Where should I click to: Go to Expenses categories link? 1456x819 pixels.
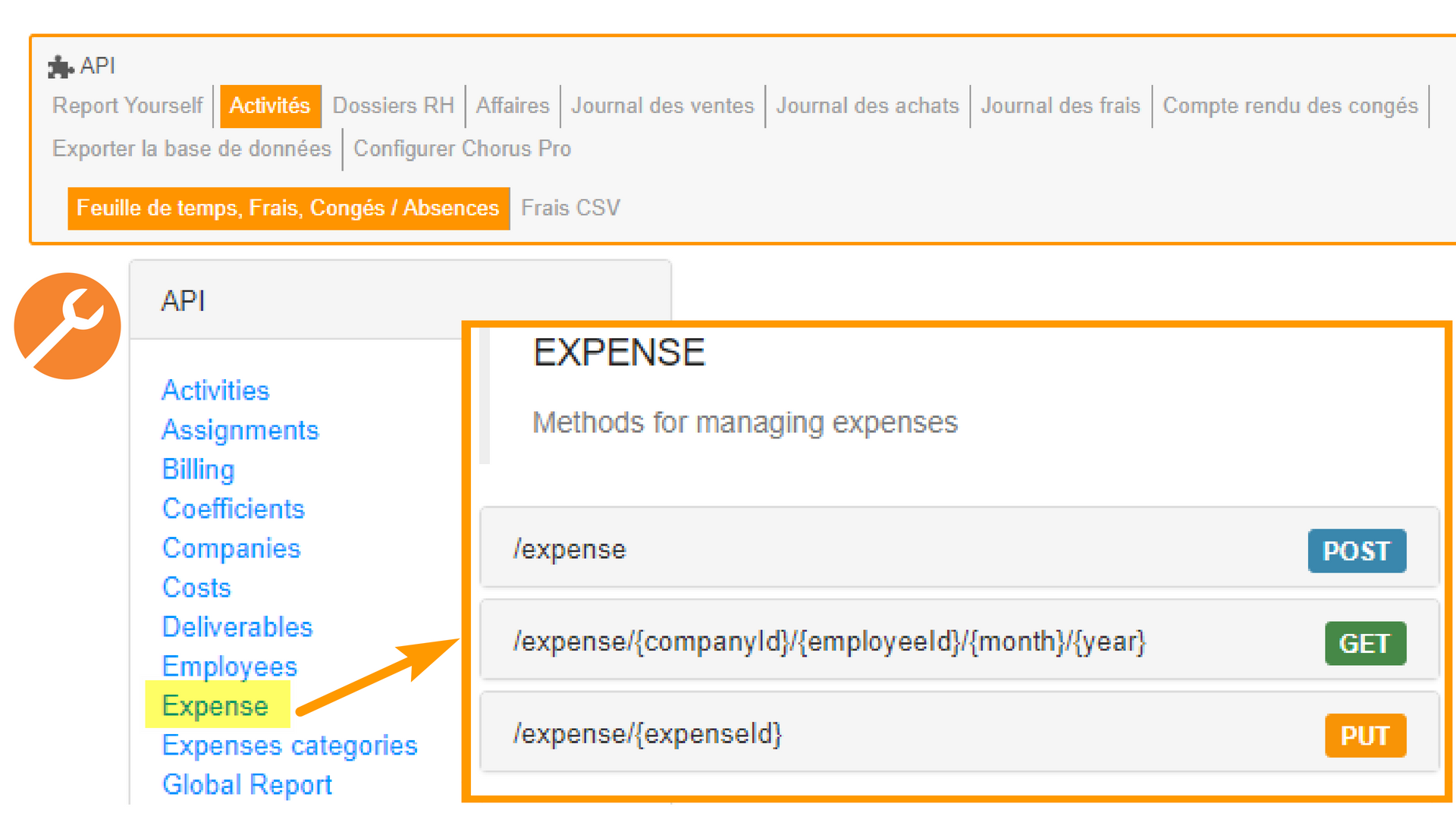(x=290, y=745)
